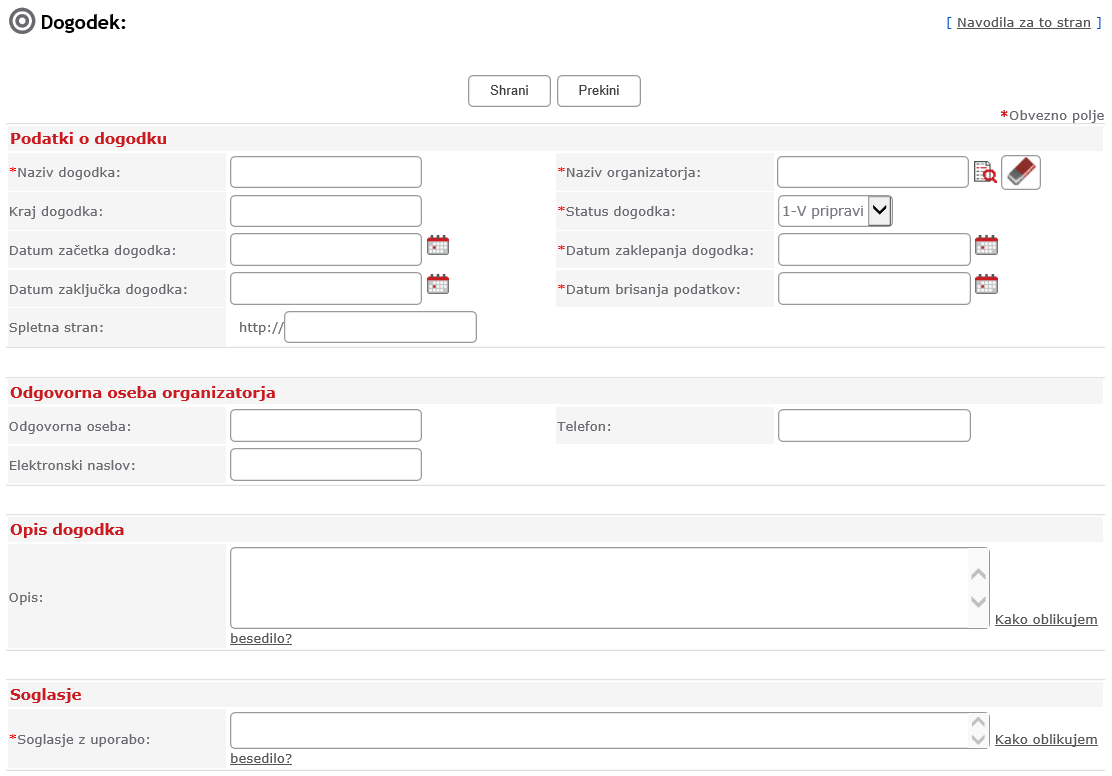The height and width of the screenshot is (776, 1112).
Task: Click the Telefon input field
Action: point(874,426)
